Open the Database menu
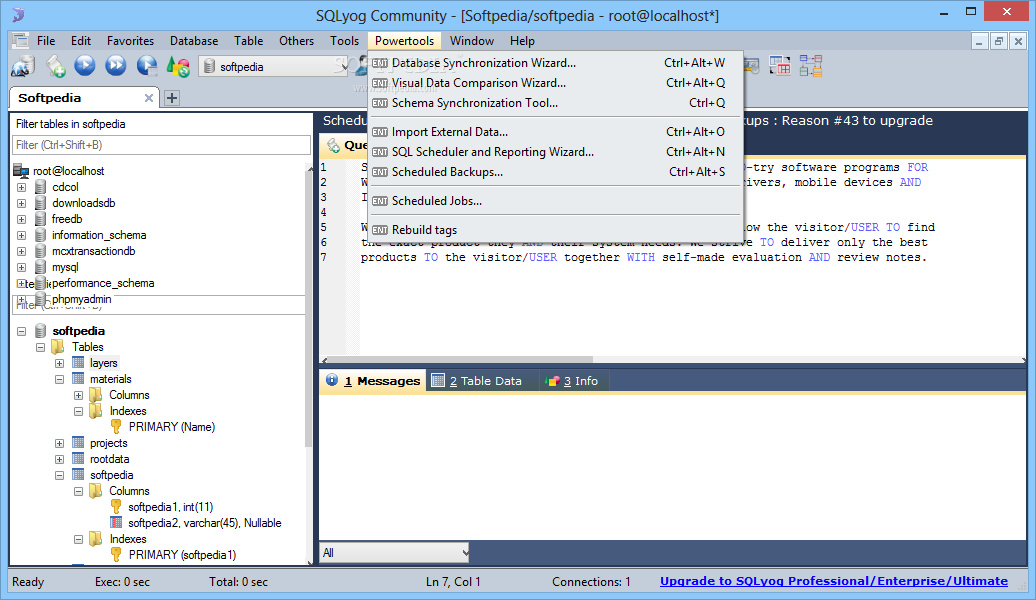Screen dimensions: 1036x600 click(x=194, y=41)
